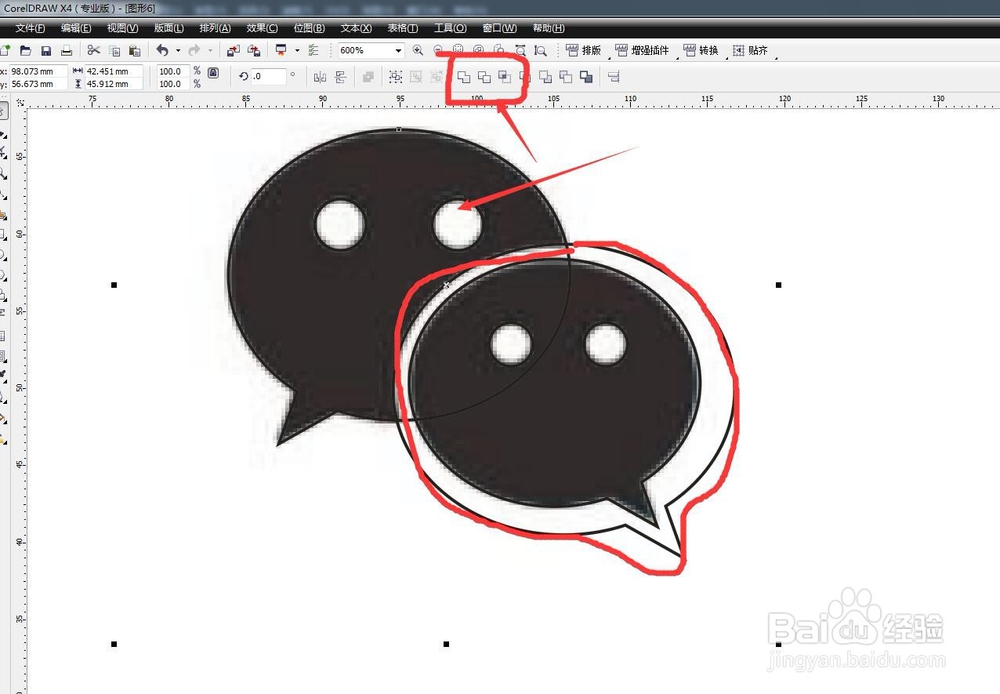Click the x position field 98.073 mm
Image resolution: width=1000 pixels, height=694 pixels.
[38, 71]
